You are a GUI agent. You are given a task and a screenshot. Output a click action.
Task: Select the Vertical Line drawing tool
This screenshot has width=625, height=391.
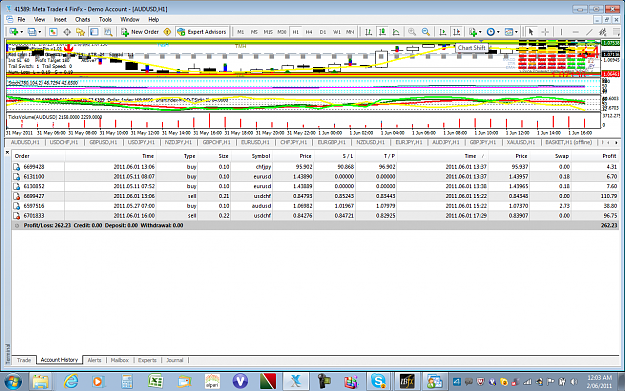click(561, 32)
